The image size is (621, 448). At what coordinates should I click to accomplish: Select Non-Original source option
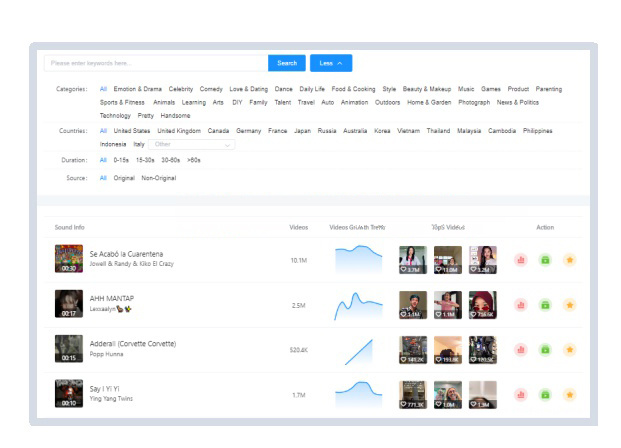point(158,178)
